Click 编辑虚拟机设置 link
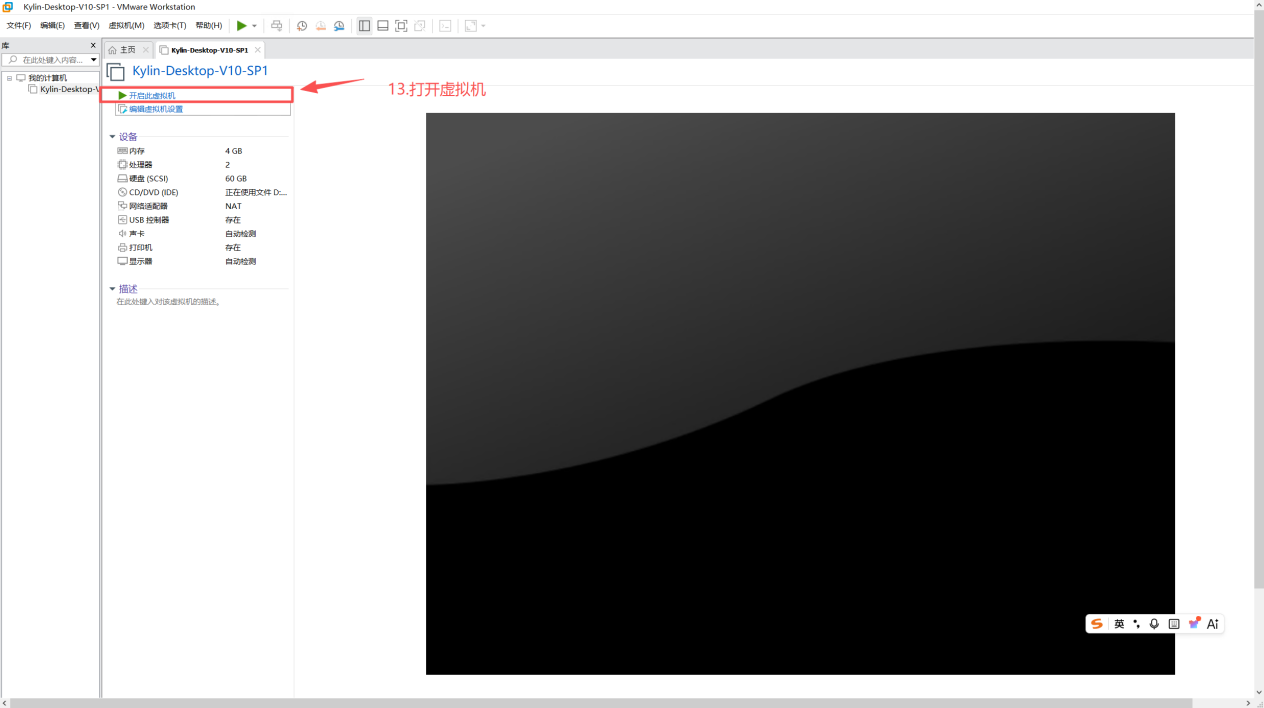The height and width of the screenshot is (708, 1264). [x=156, y=109]
